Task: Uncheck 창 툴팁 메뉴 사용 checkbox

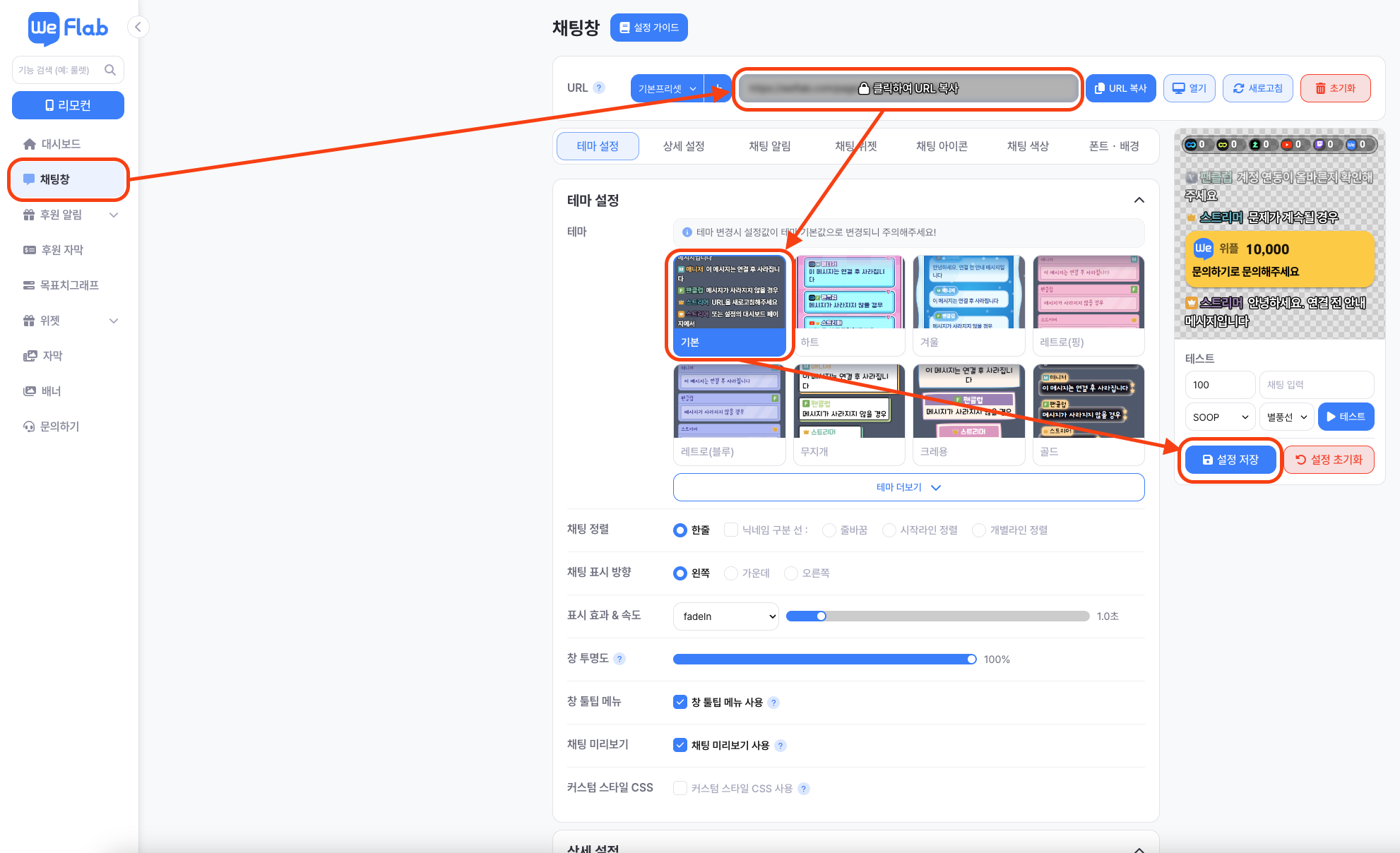Action: 680,702
